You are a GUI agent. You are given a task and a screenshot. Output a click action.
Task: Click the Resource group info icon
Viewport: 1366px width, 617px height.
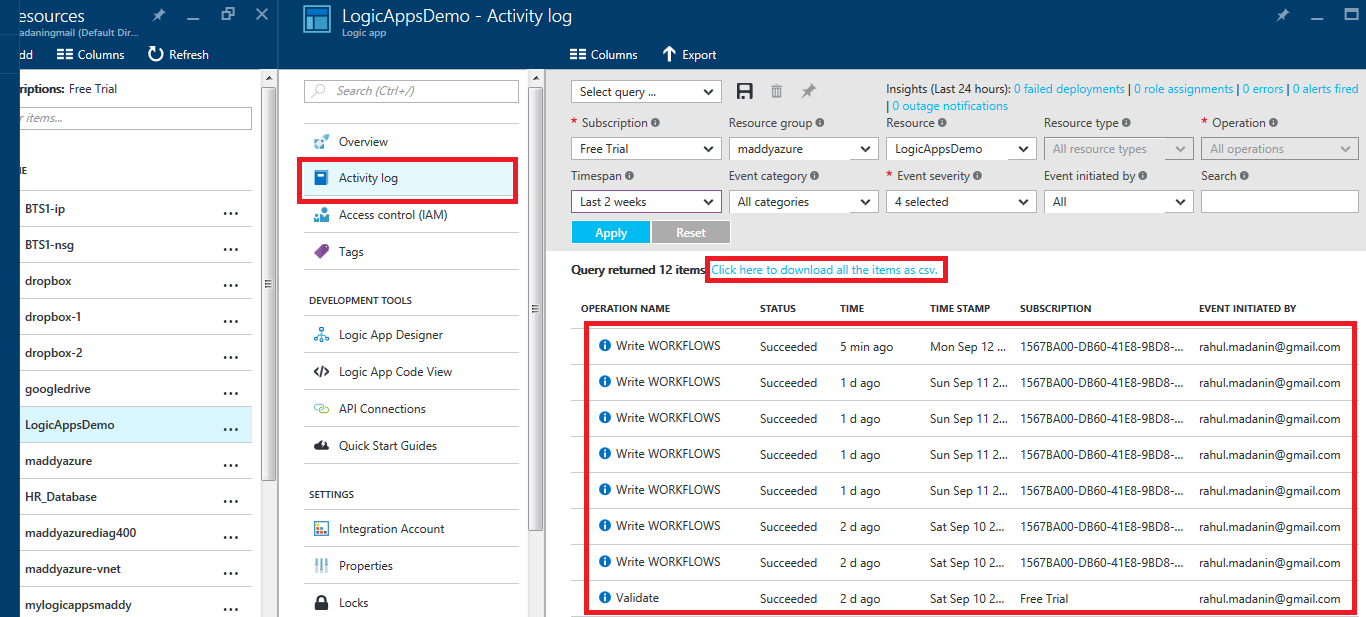coord(820,123)
